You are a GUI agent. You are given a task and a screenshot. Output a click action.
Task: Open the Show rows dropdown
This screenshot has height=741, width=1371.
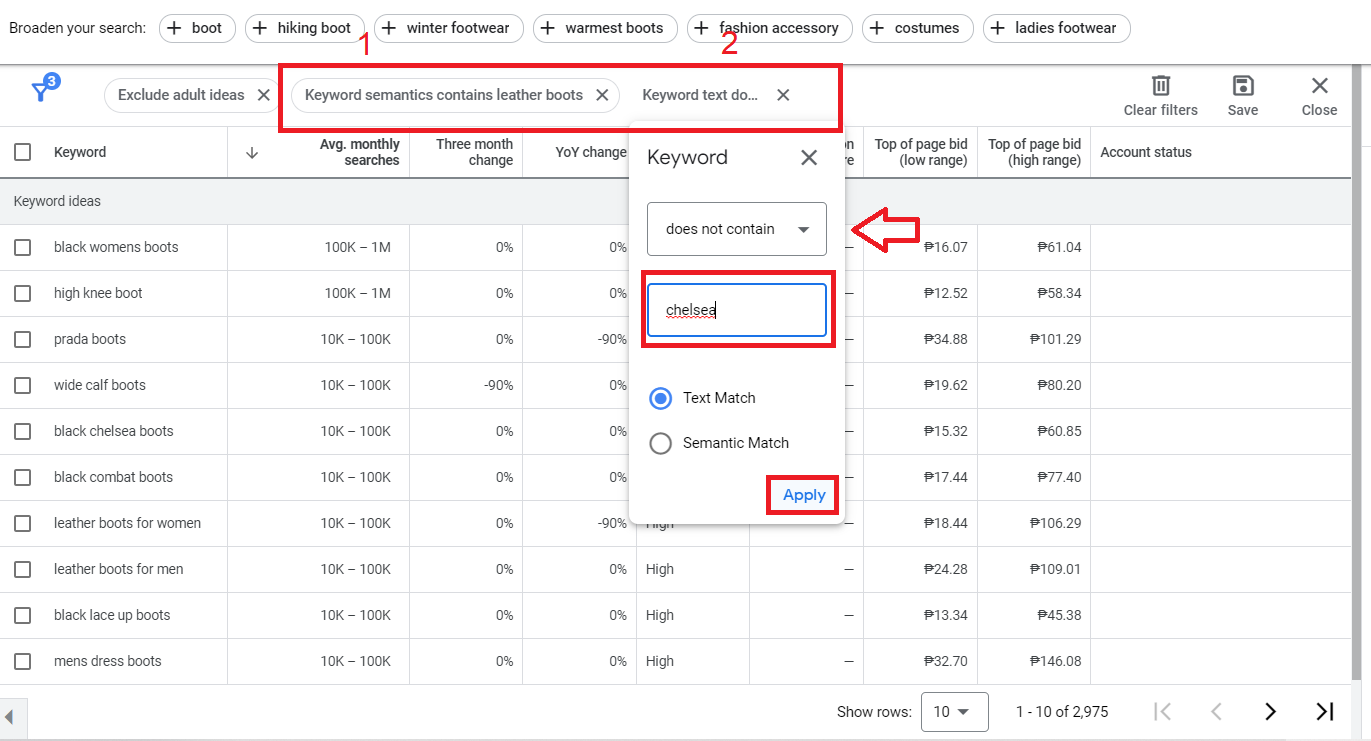[x=954, y=712]
